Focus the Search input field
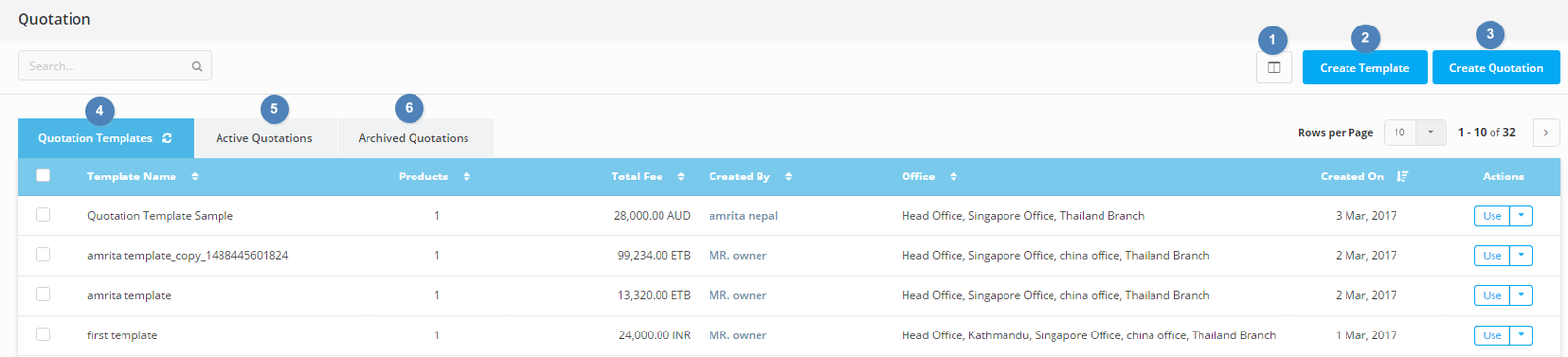The width and height of the screenshot is (1568, 357). [115, 66]
